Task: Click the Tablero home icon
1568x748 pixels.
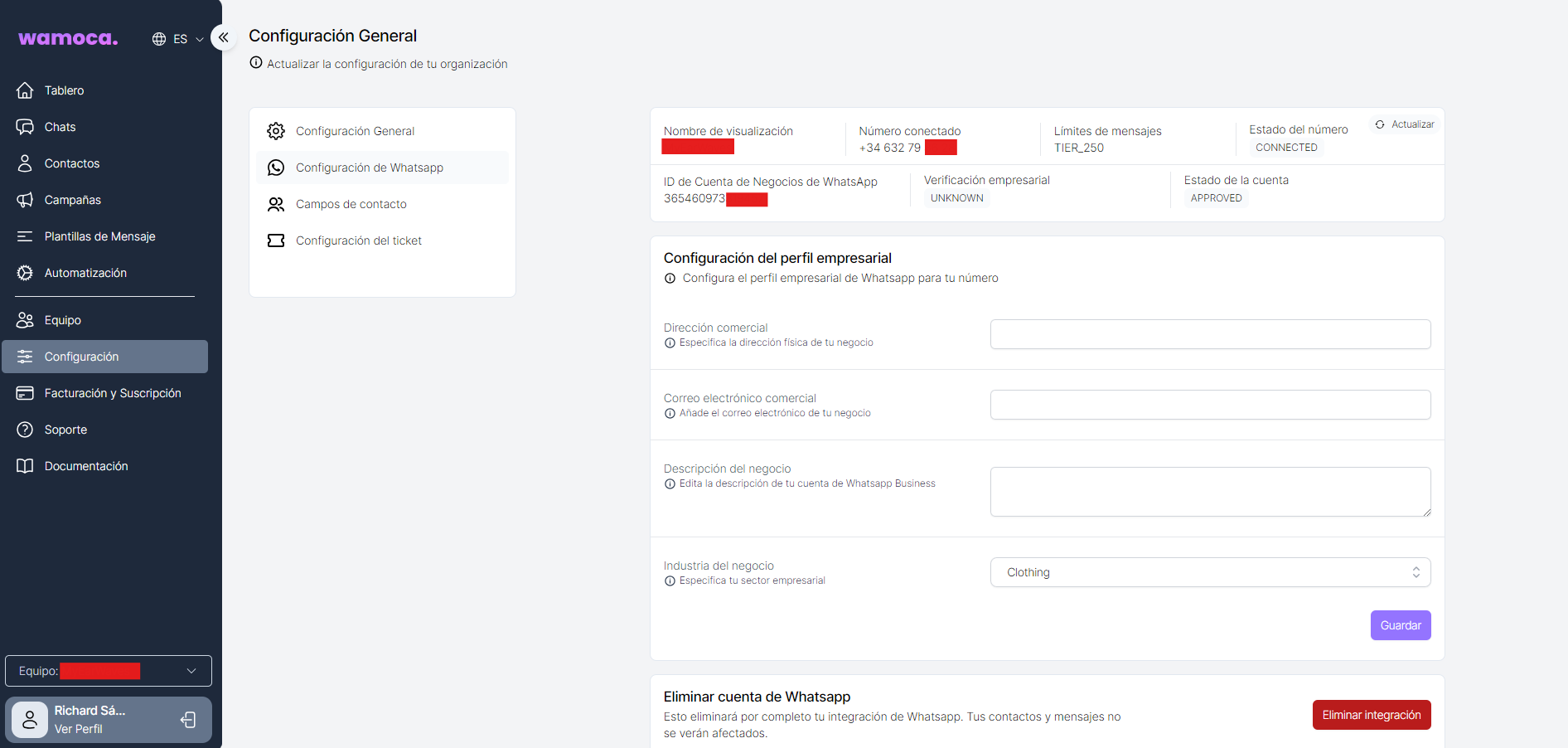Action: [25, 90]
